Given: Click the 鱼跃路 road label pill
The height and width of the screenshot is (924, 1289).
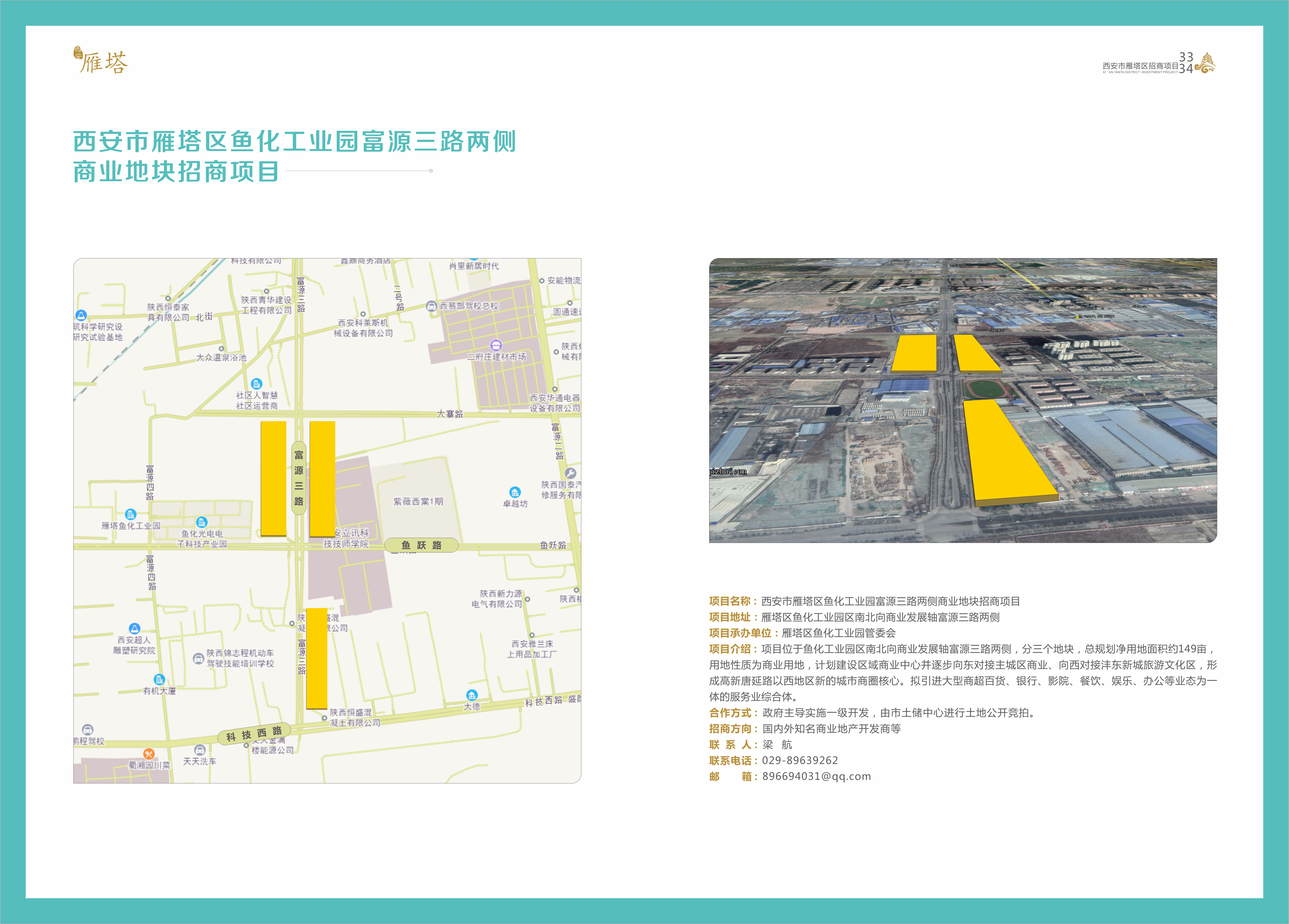Looking at the screenshot, I should click(x=421, y=546).
